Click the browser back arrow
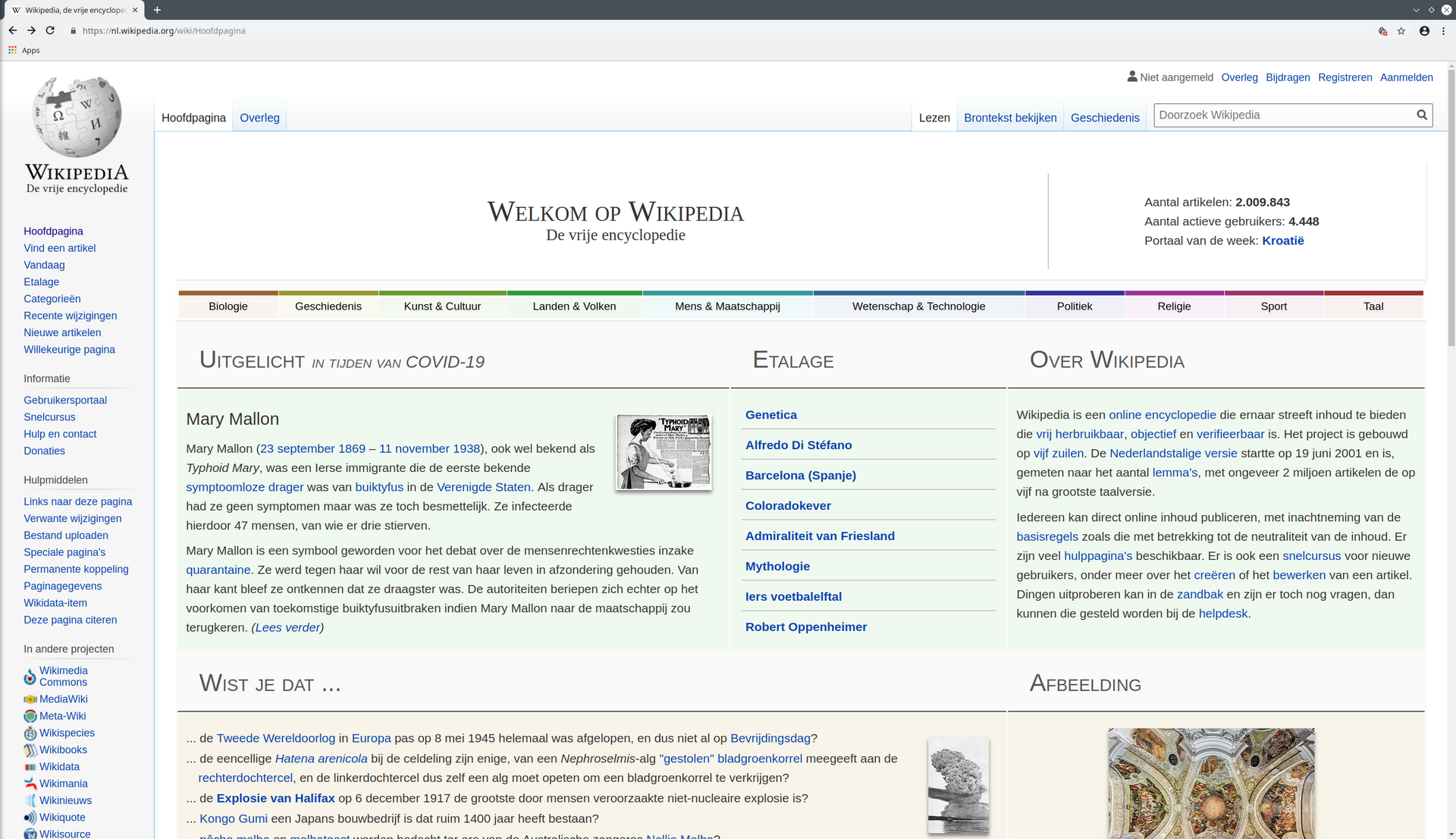The width and height of the screenshot is (1456, 839). [13, 30]
